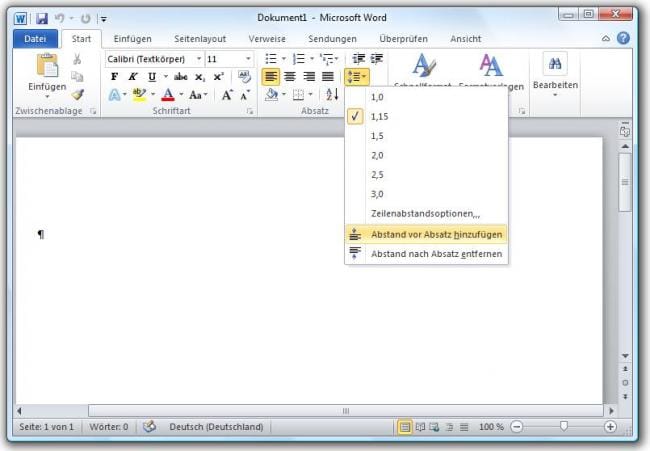This screenshot has height=451, width=650.
Task: Click the Bearbeiten binoculars icon
Action: click(555, 64)
